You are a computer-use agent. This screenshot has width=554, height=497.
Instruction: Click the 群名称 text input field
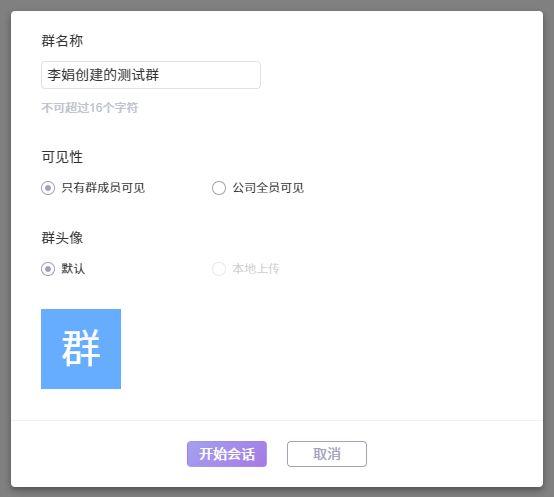coord(151,75)
